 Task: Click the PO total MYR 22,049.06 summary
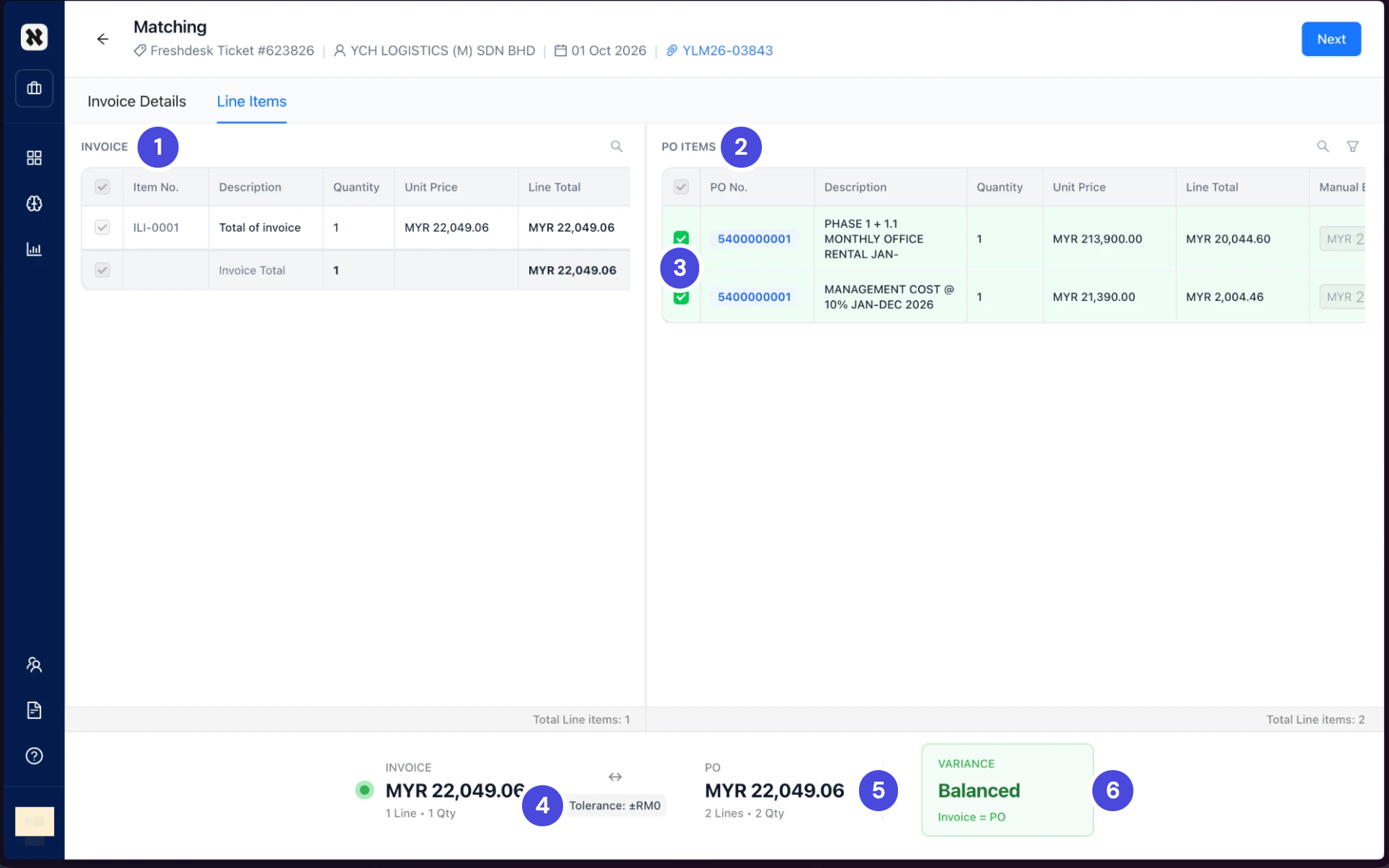(774, 790)
